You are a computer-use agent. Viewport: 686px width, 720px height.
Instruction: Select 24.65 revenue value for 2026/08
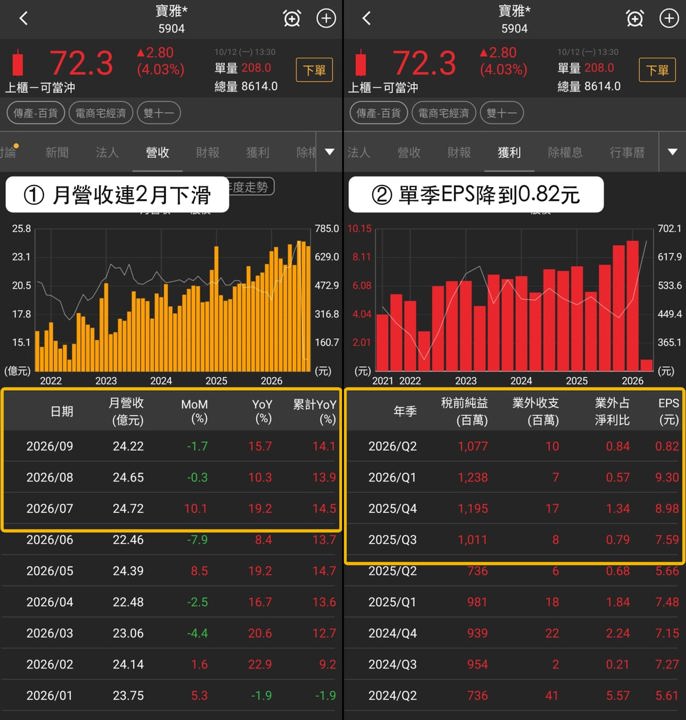129,478
